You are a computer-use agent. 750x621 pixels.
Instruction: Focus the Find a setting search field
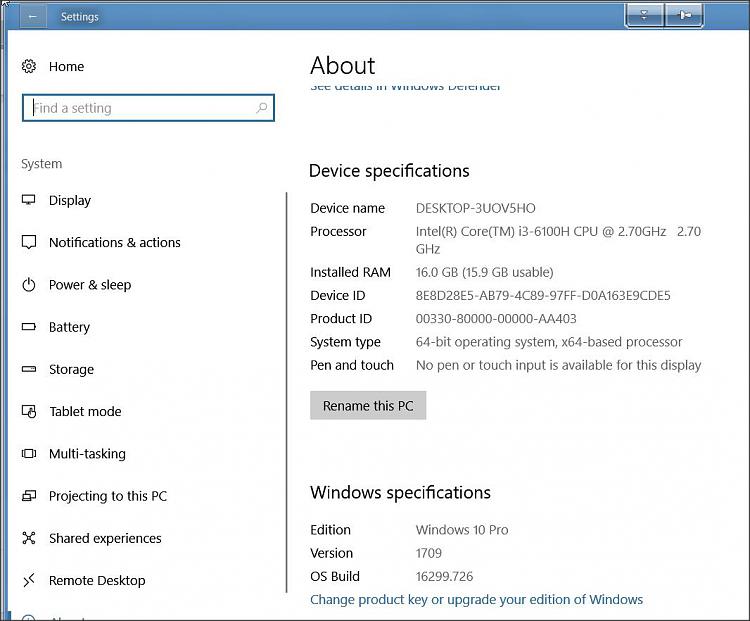click(x=148, y=108)
